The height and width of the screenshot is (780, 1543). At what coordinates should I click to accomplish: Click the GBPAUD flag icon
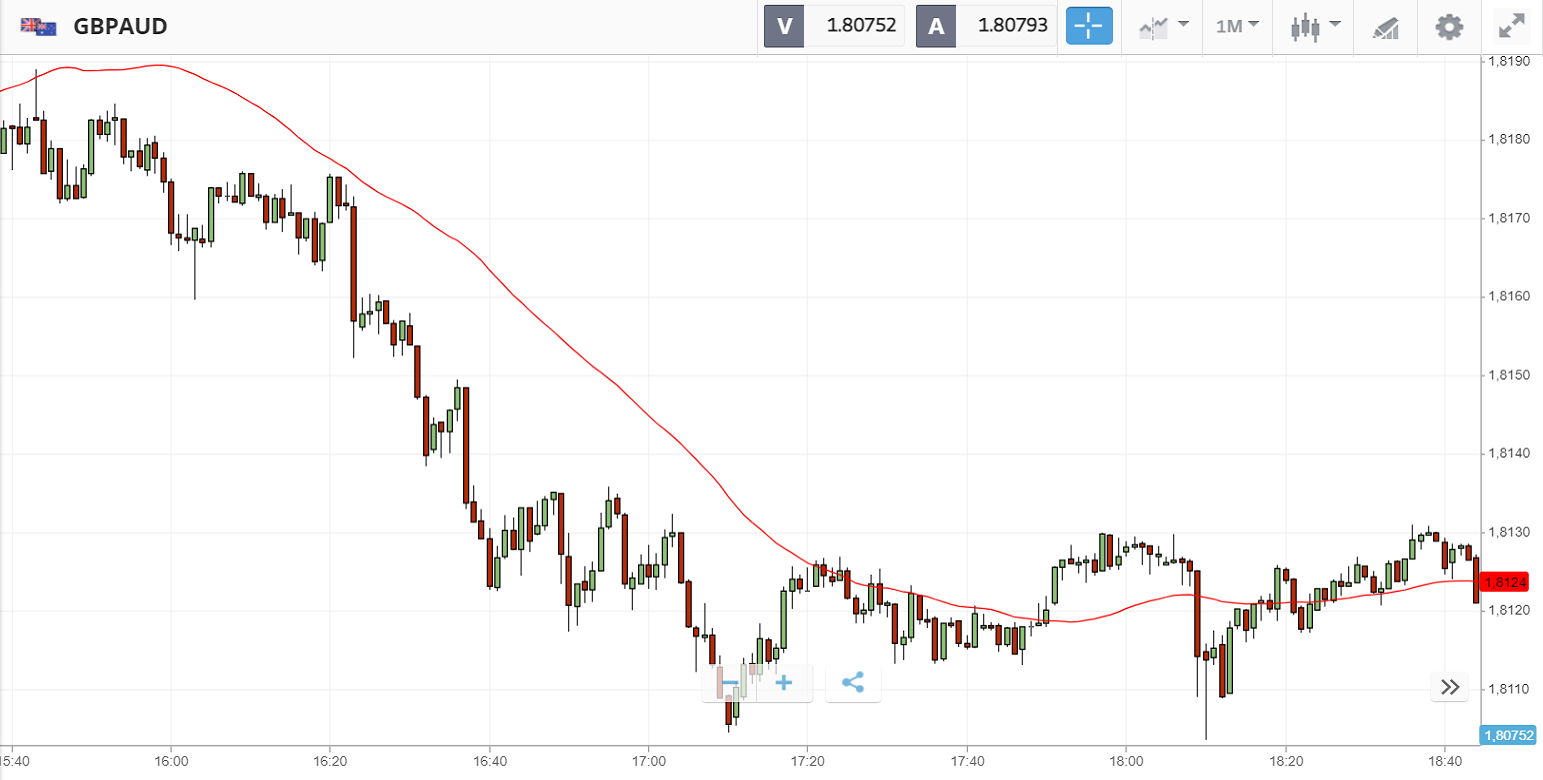(39, 27)
